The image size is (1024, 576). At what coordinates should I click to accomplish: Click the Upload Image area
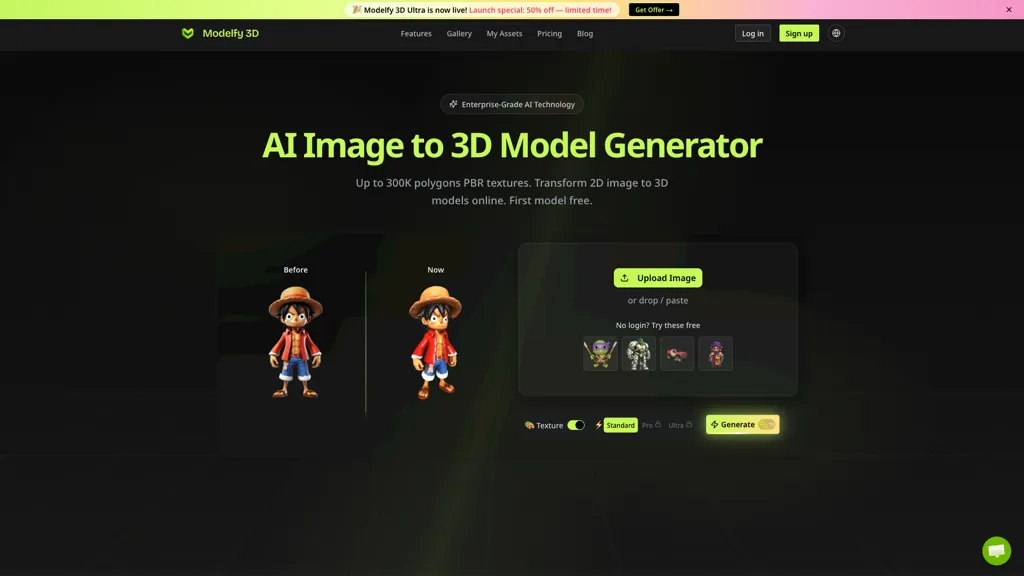click(657, 277)
